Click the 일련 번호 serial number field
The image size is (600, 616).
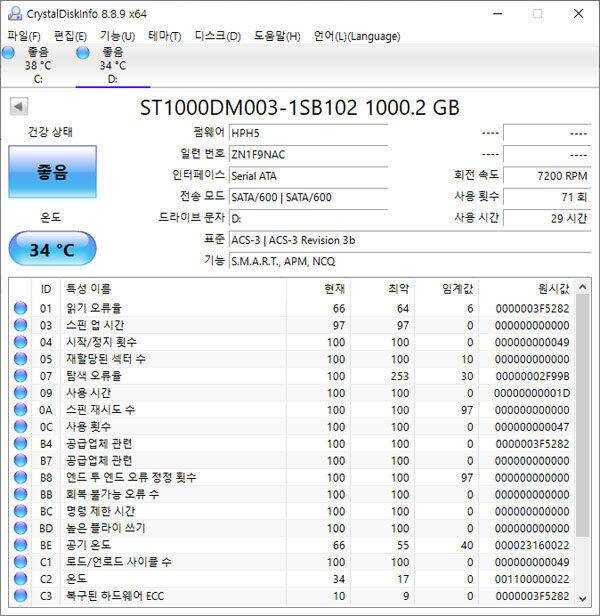[x=307, y=154]
